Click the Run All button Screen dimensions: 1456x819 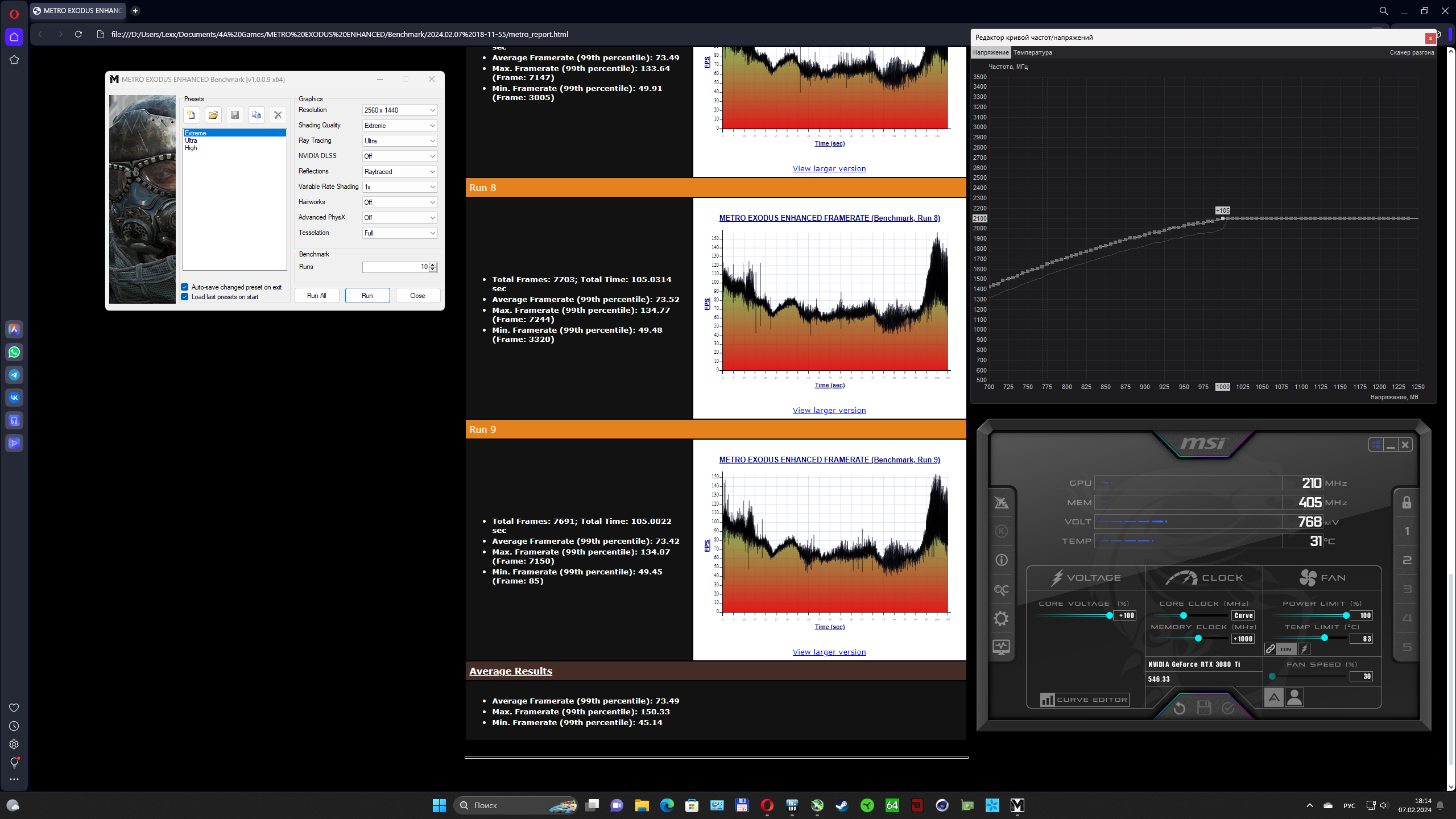(x=316, y=296)
